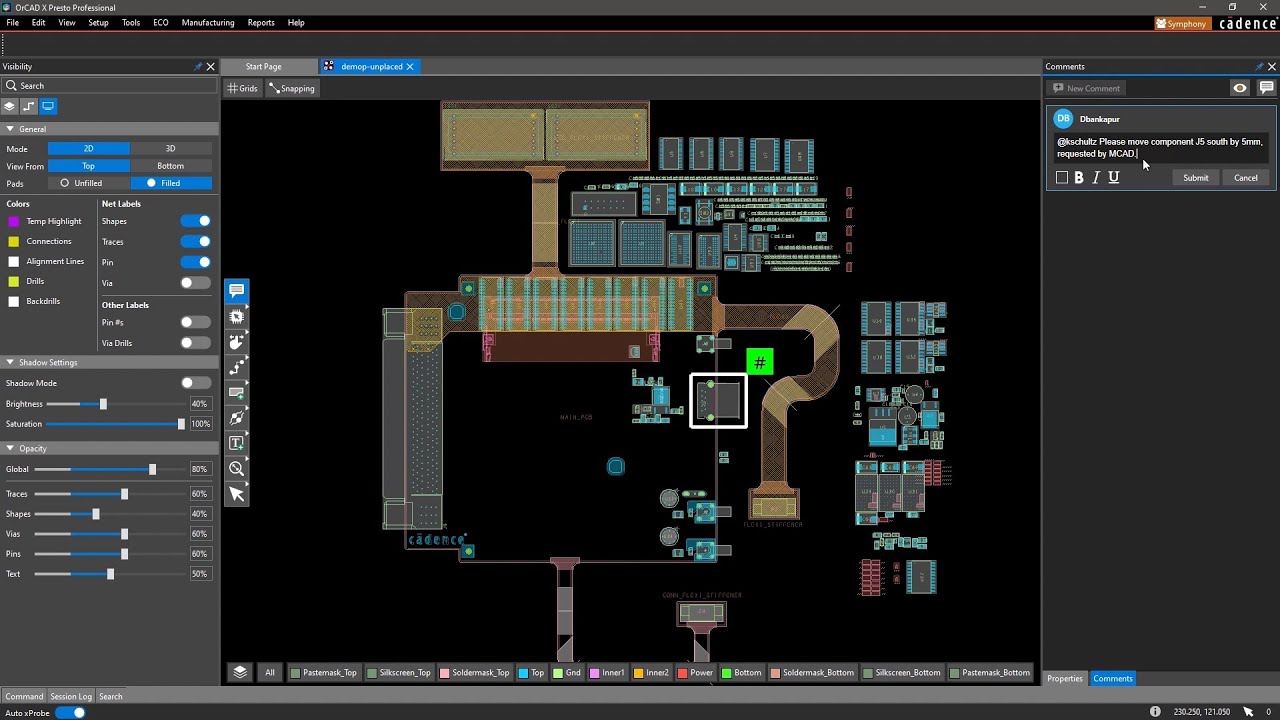This screenshot has width=1280, height=720.
Task: Open the Setup menu
Action: (98, 23)
